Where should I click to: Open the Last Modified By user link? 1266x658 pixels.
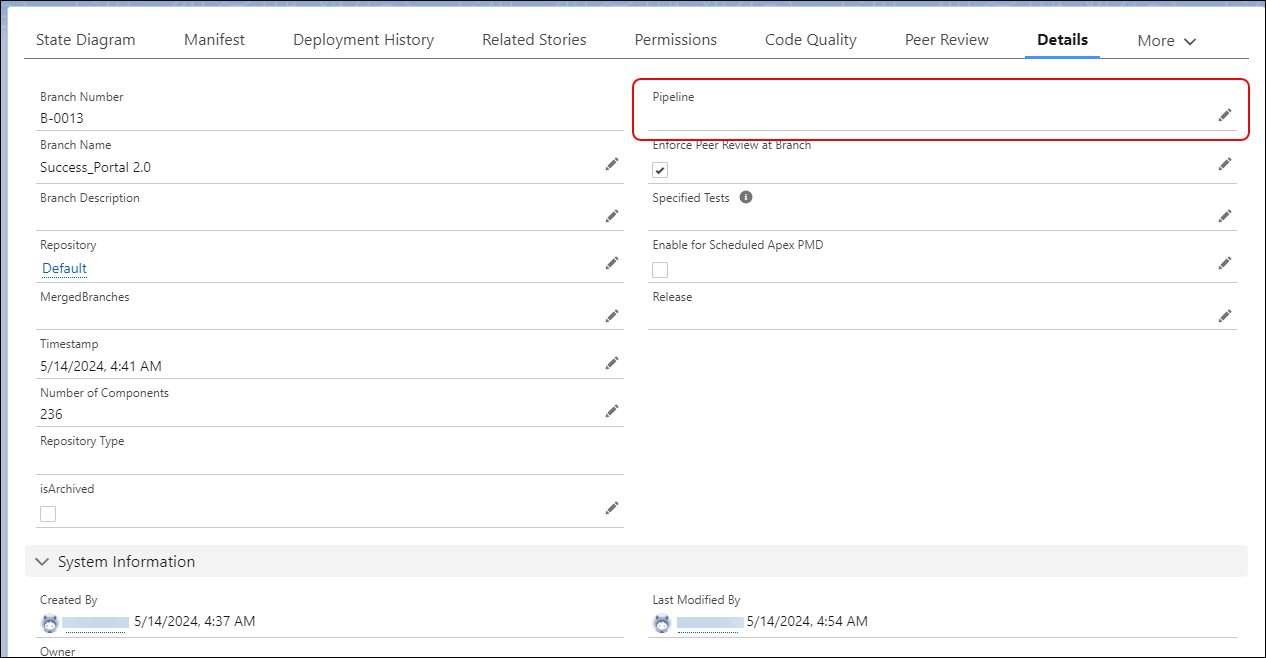point(709,622)
